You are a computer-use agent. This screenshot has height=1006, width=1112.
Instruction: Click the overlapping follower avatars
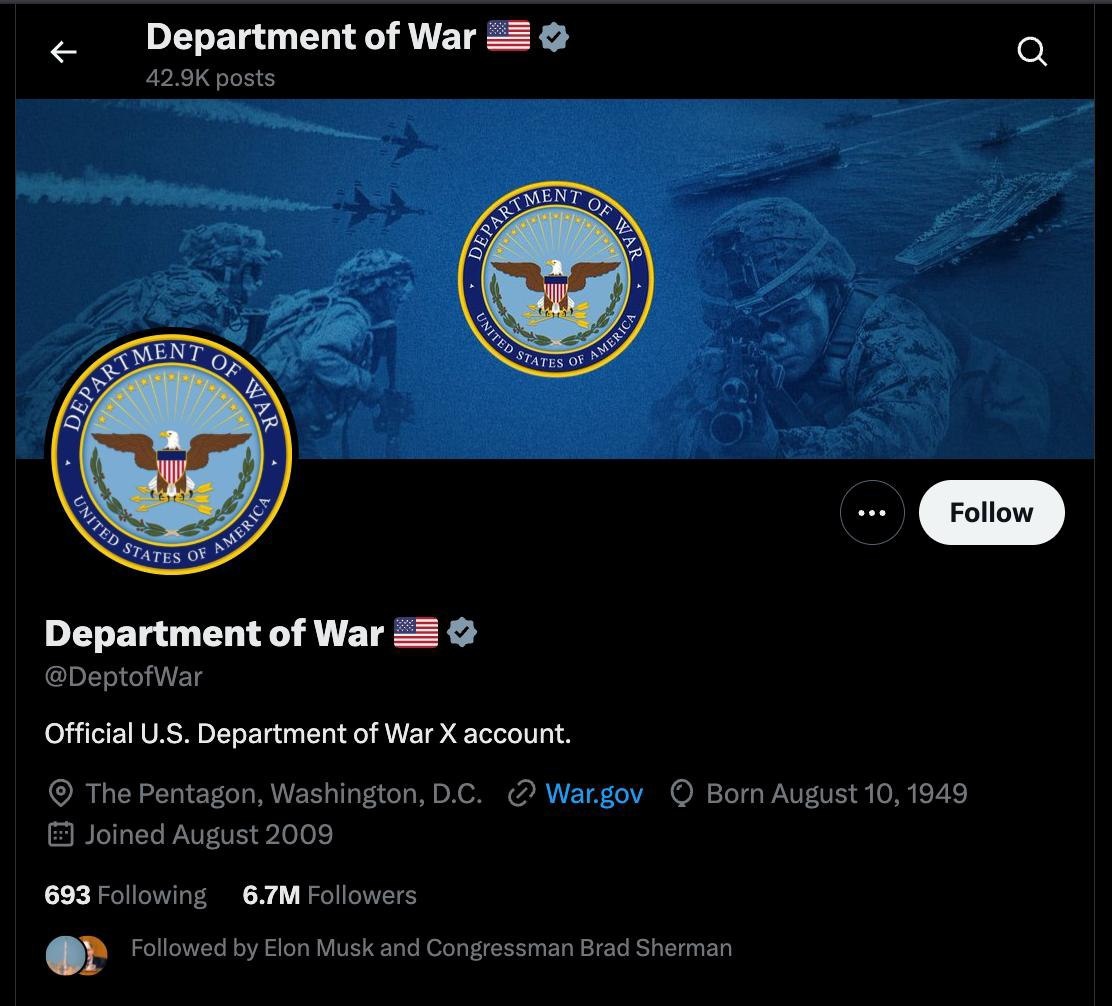point(77,955)
